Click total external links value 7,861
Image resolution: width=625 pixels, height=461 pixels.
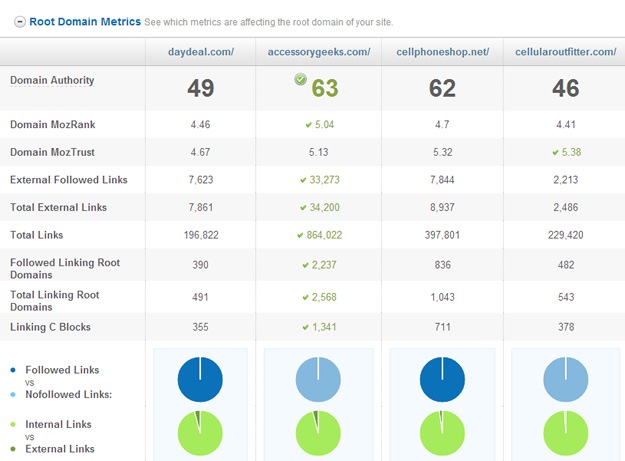coord(201,207)
